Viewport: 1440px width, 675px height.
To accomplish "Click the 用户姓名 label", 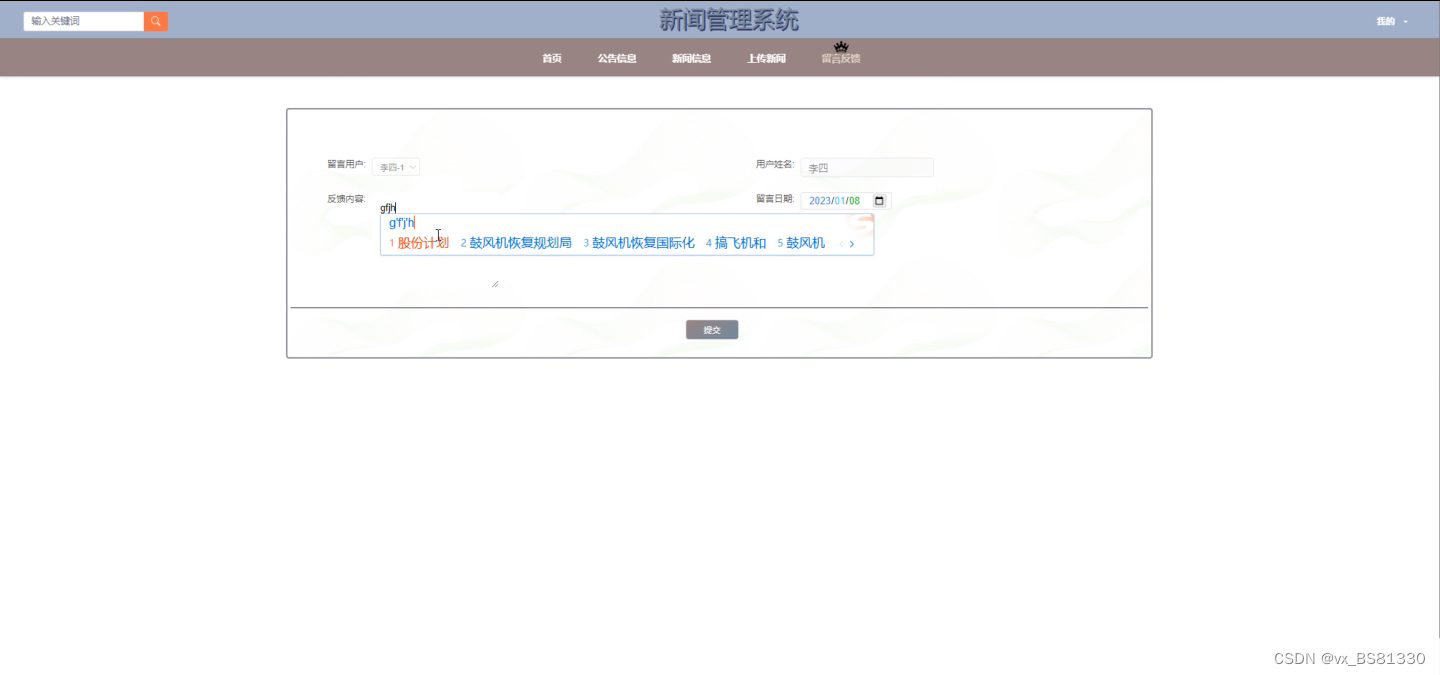I will point(775,164).
